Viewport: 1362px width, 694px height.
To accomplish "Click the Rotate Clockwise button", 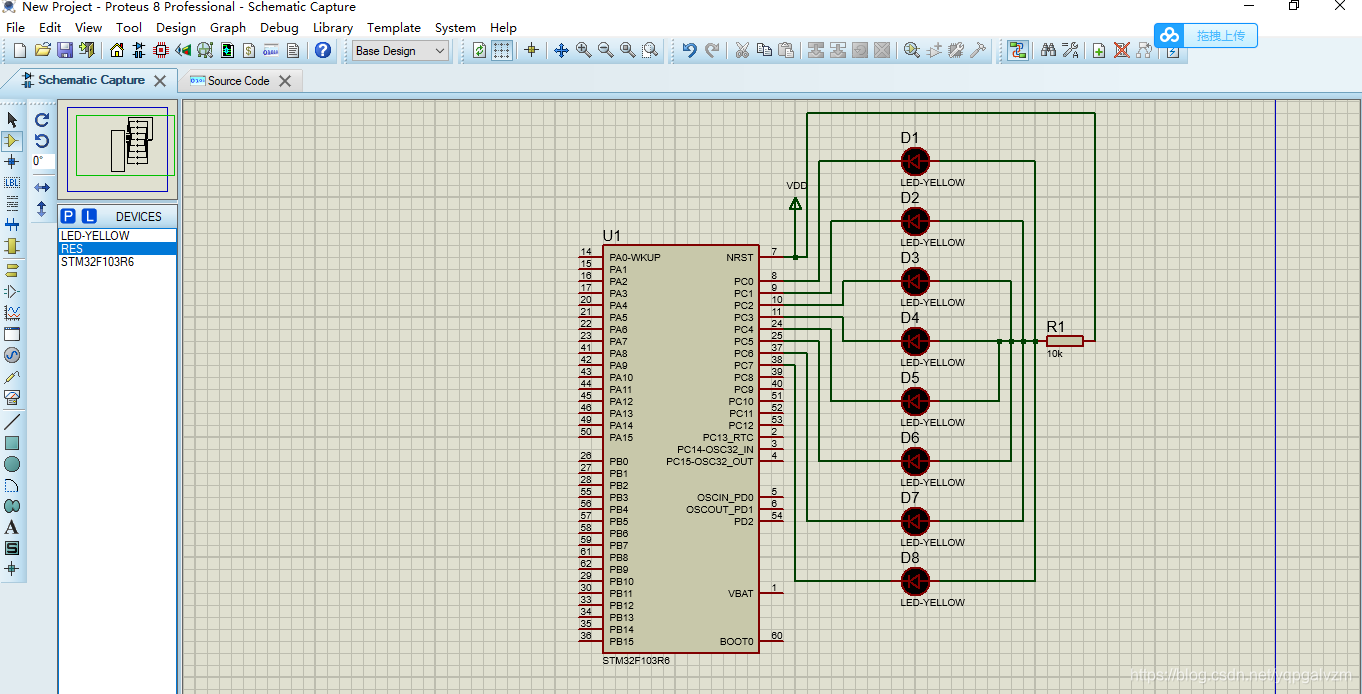I will [x=42, y=119].
